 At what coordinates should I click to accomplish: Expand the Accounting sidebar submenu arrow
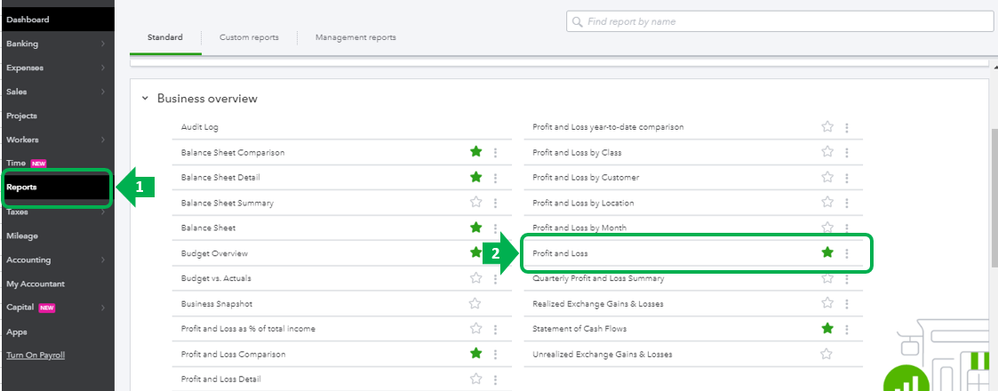[x=103, y=260]
